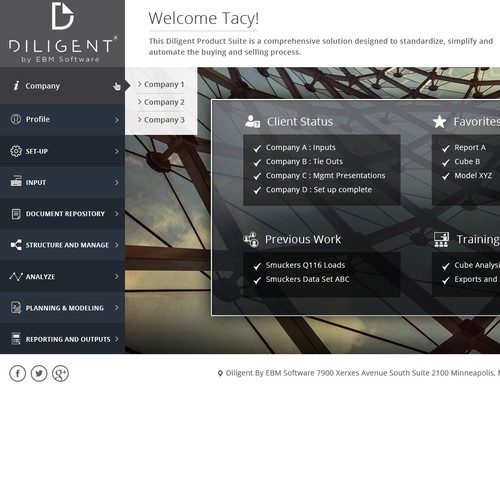
Task: Expand the Profile menu chevron
Action: pyautogui.click(x=116, y=120)
